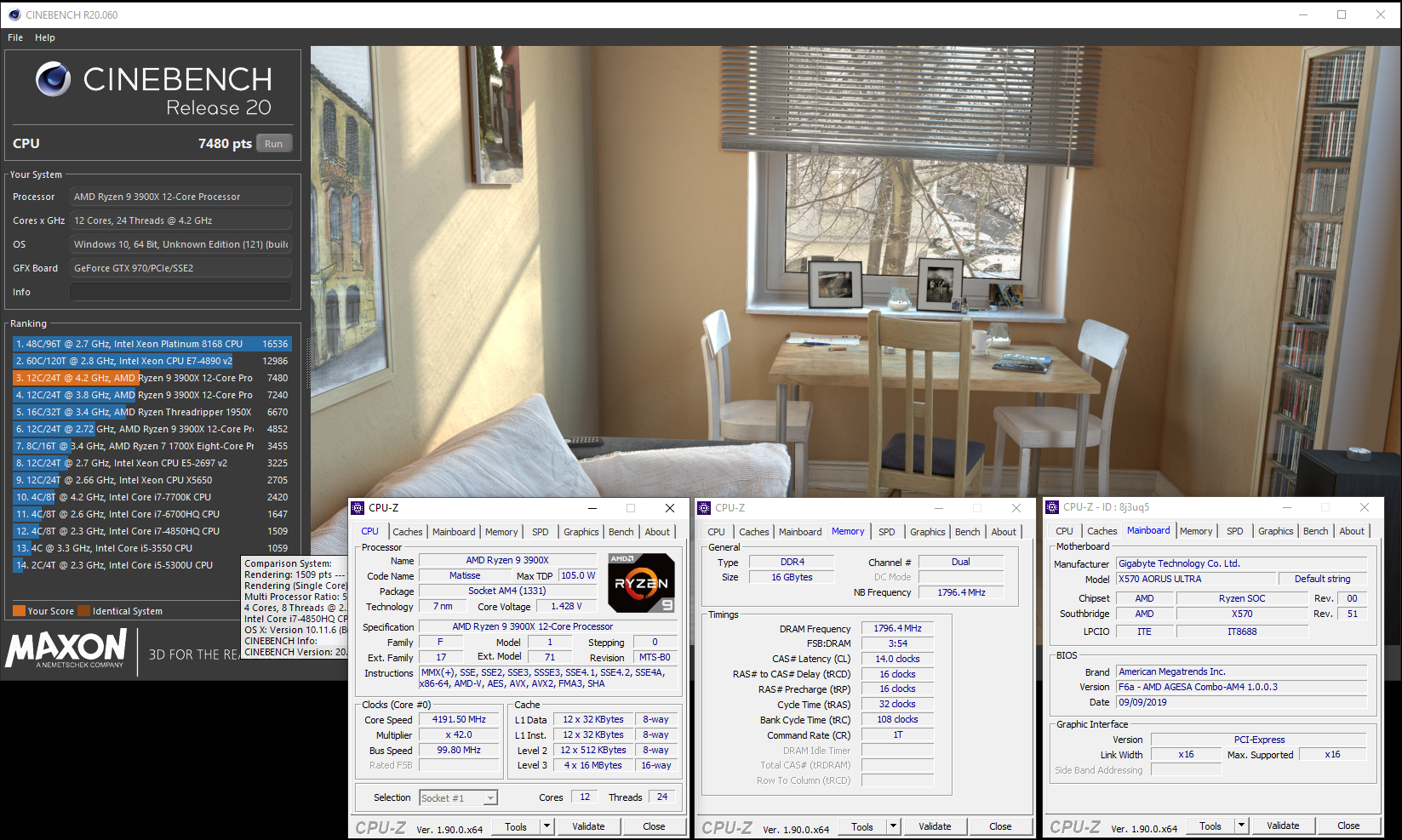Click BIOS date 09/09/2019 field

[1242, 702]
